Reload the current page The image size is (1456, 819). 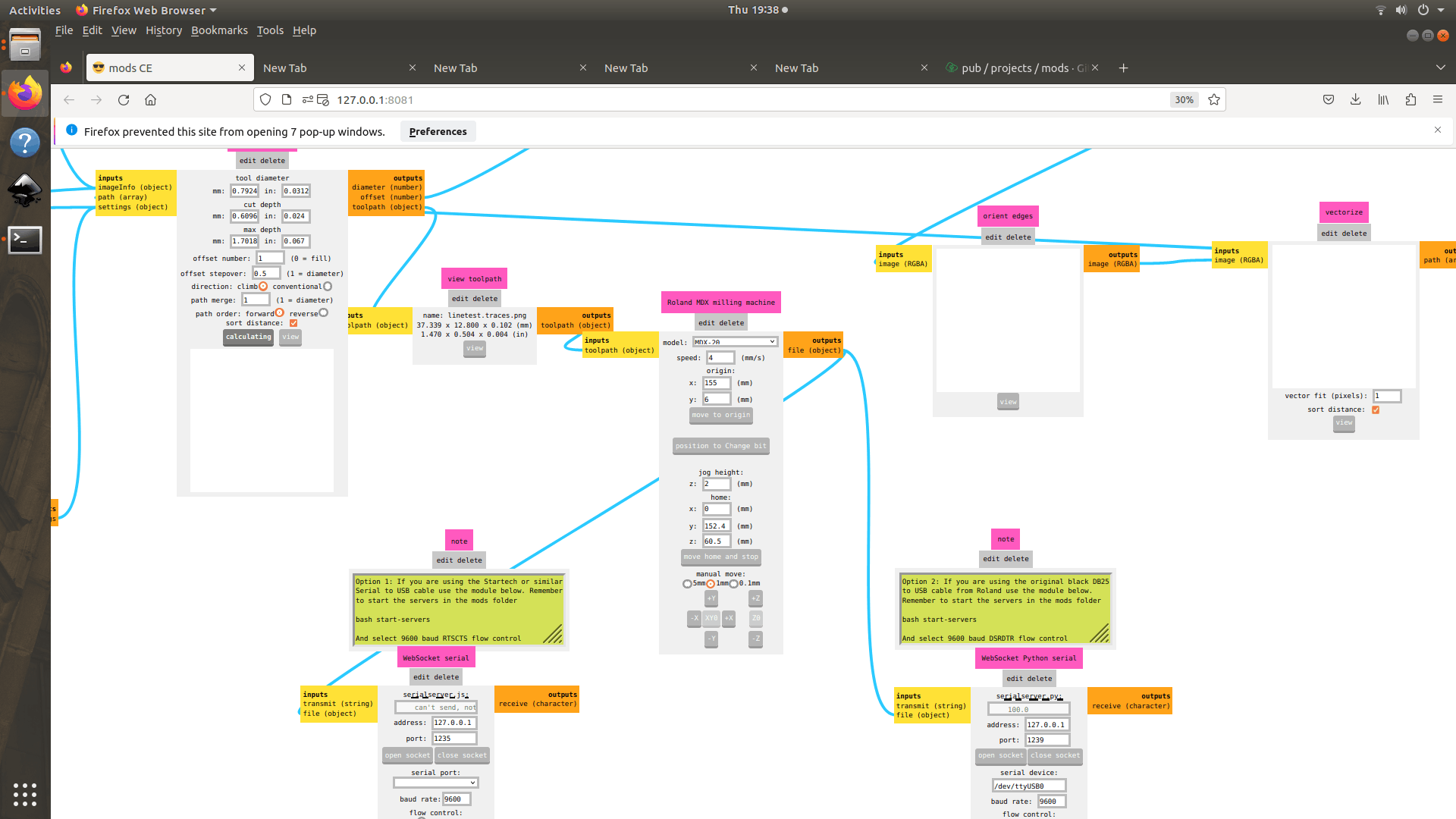click(x=124, y=99)
